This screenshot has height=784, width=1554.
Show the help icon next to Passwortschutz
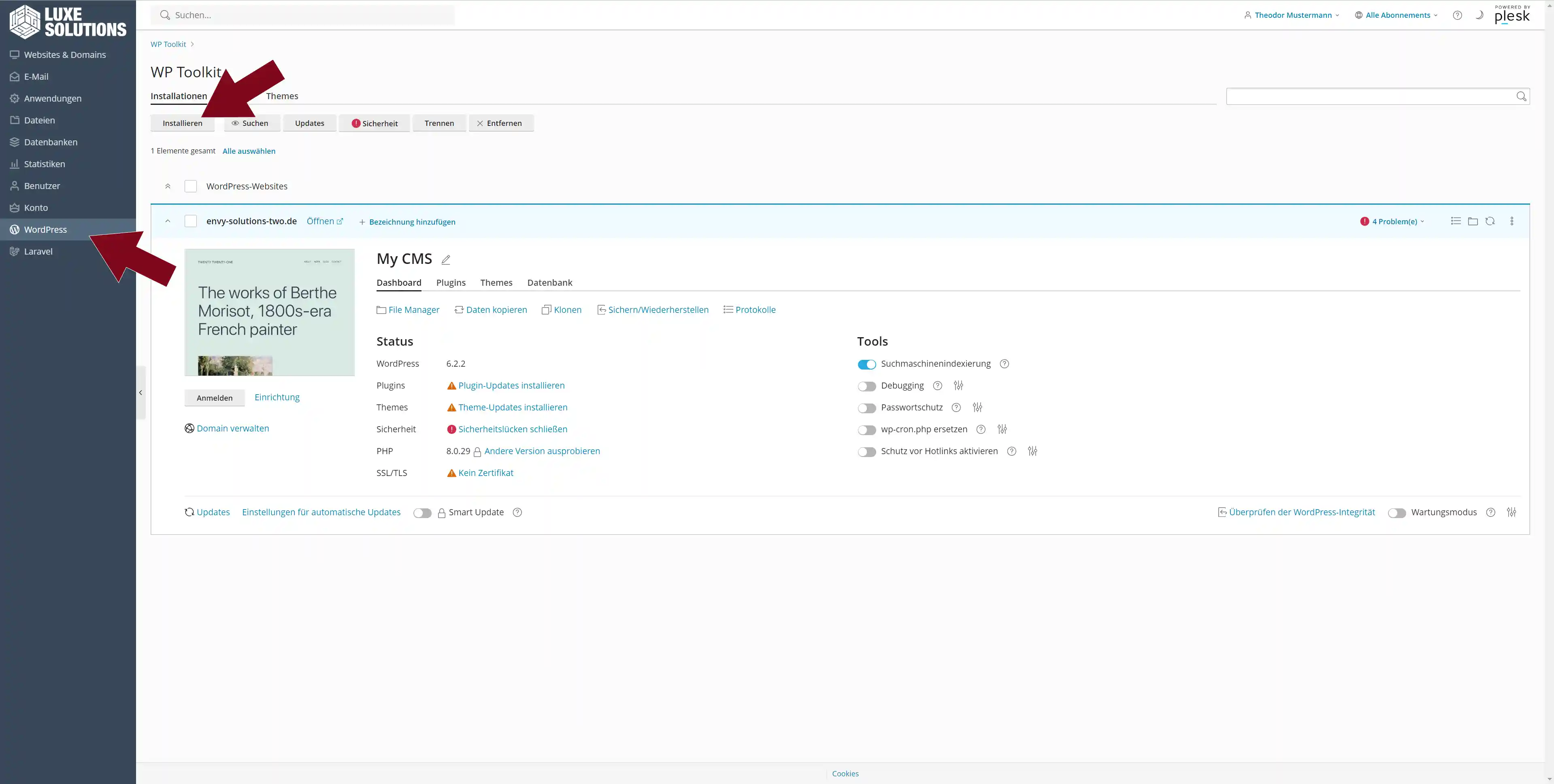[956, 408]
